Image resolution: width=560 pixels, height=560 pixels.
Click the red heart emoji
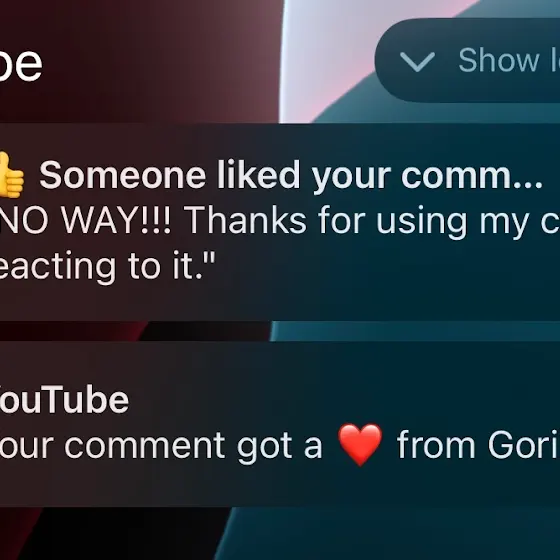pos(360,444)
